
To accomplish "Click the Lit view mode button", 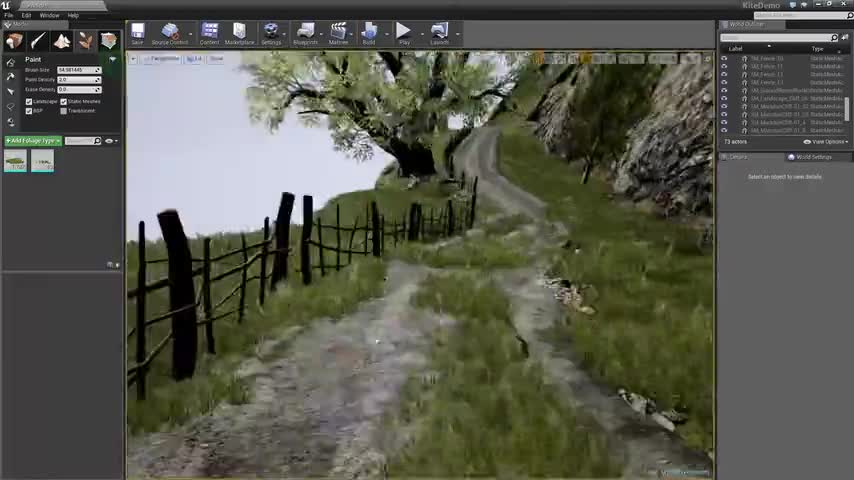I will click(194, 58).
